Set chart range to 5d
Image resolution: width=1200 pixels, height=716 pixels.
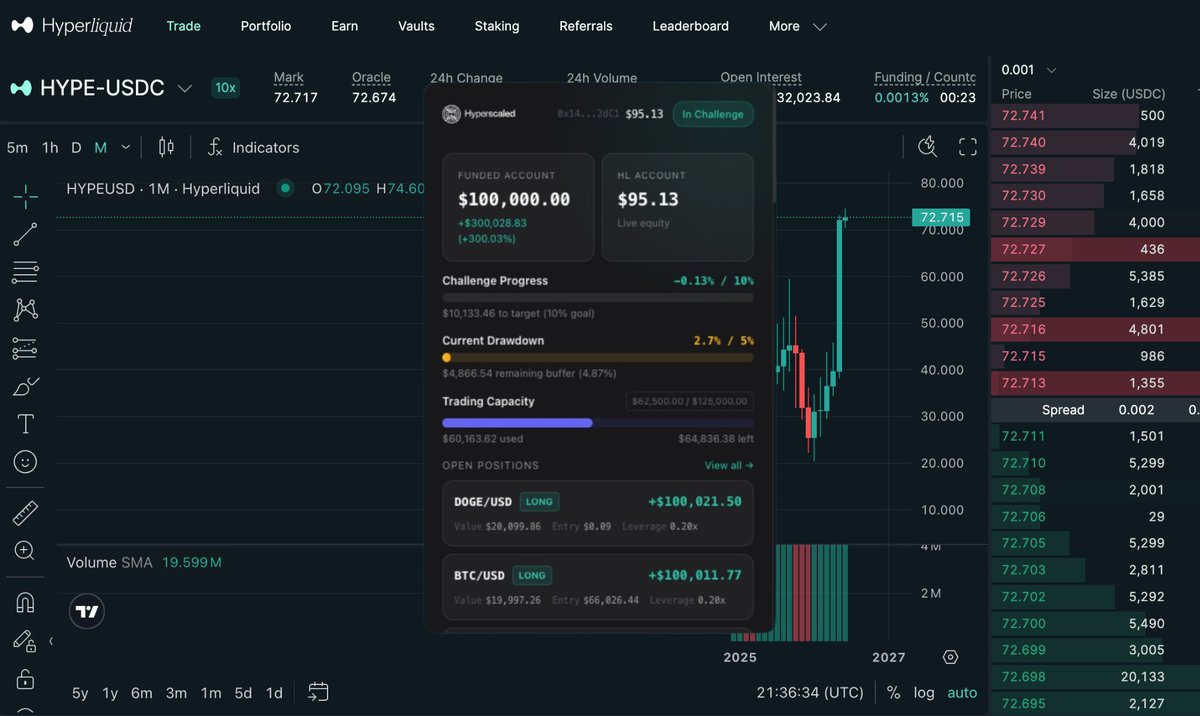(x=243, y=693)
